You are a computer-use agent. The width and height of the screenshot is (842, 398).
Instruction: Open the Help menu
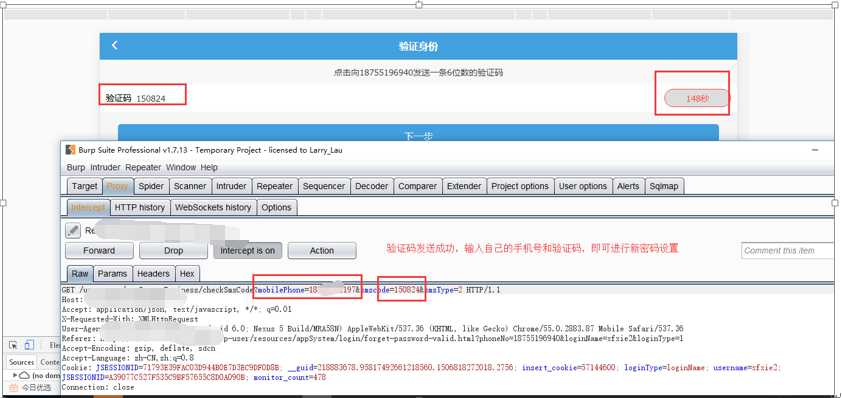coord(209,168)
